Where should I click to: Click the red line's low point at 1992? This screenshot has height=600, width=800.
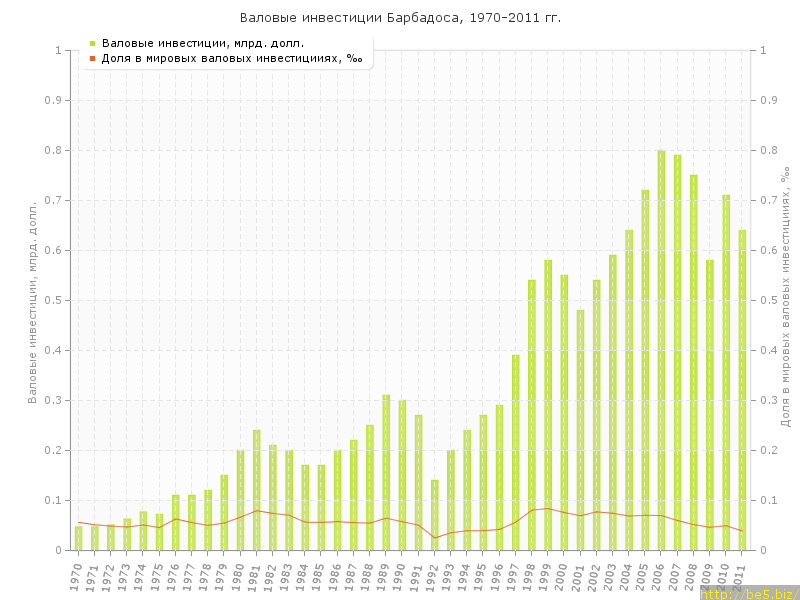(x=434, y=538)
